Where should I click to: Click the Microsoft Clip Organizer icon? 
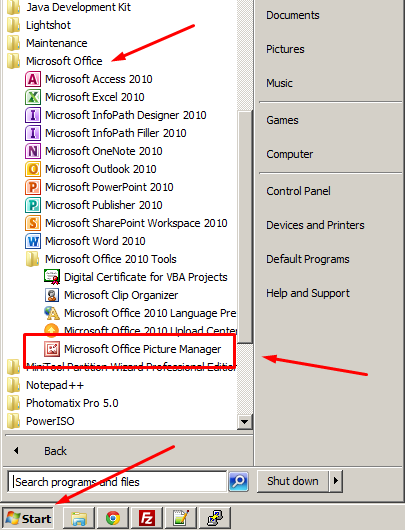tap(52, 295)
